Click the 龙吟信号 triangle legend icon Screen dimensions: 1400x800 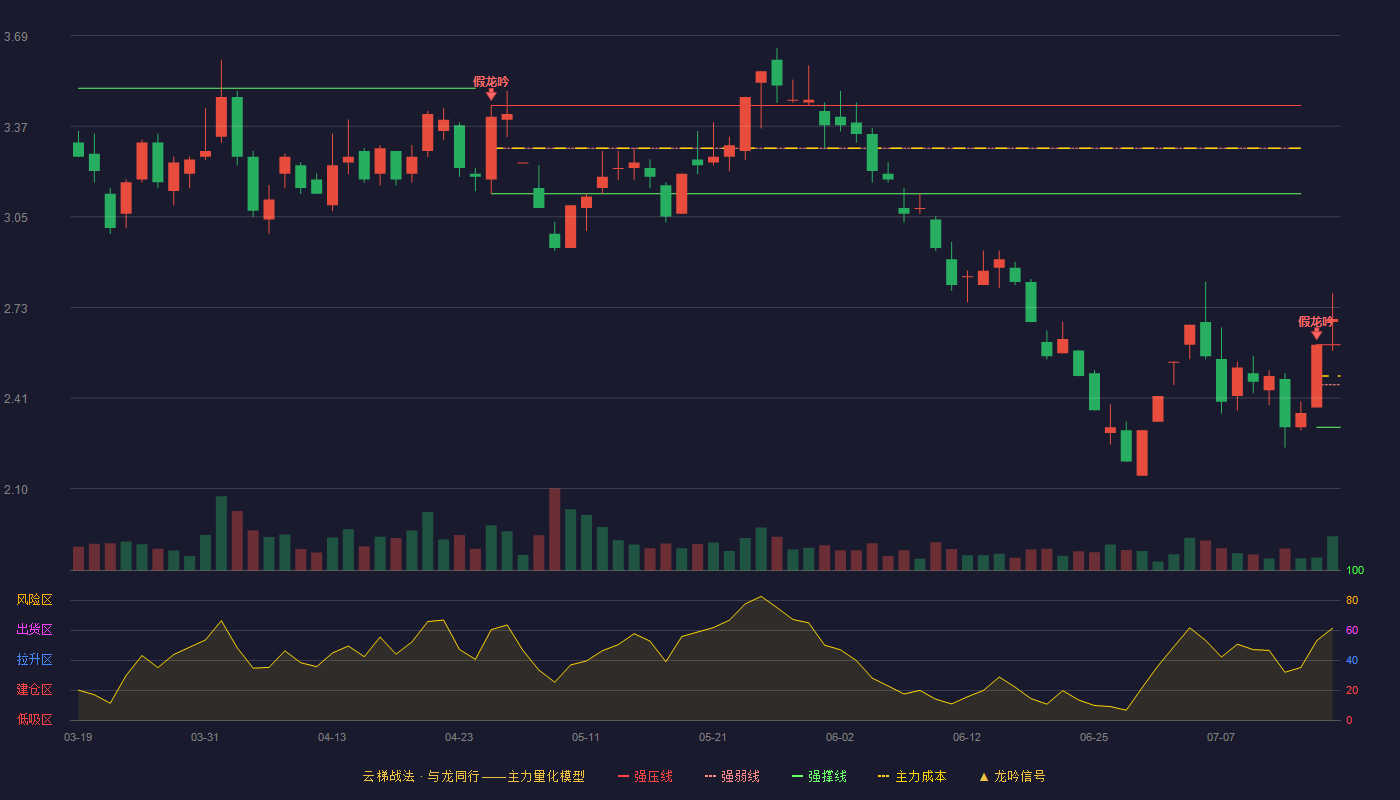(x=984, y=777)
